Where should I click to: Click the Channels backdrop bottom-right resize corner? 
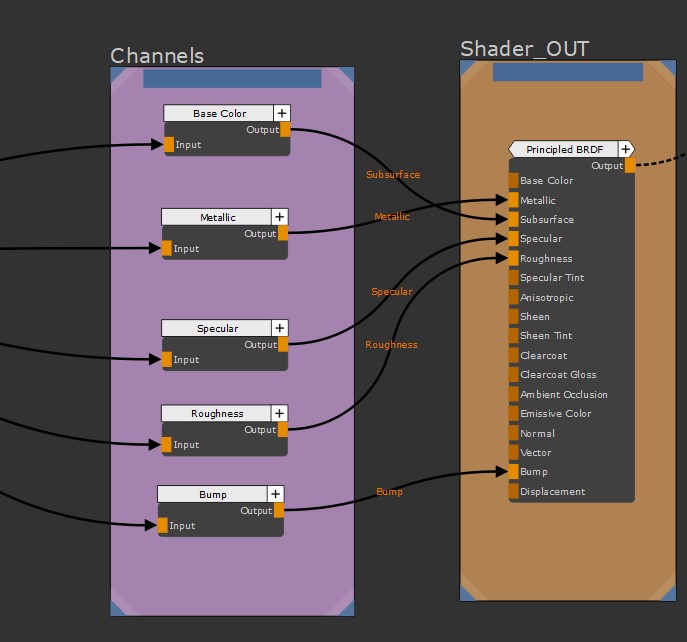345,606
